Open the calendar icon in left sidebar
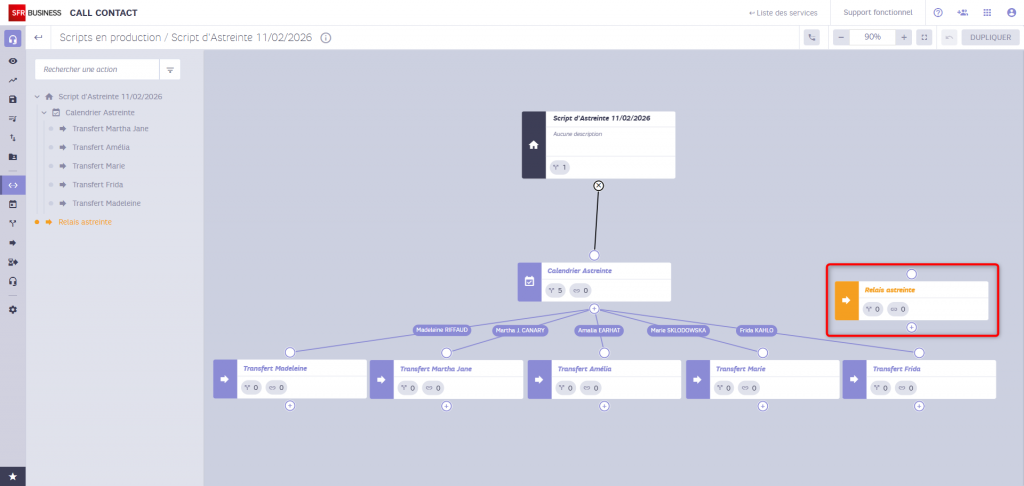This screenshot has width=1024, height=486. [x=13, y=204]
